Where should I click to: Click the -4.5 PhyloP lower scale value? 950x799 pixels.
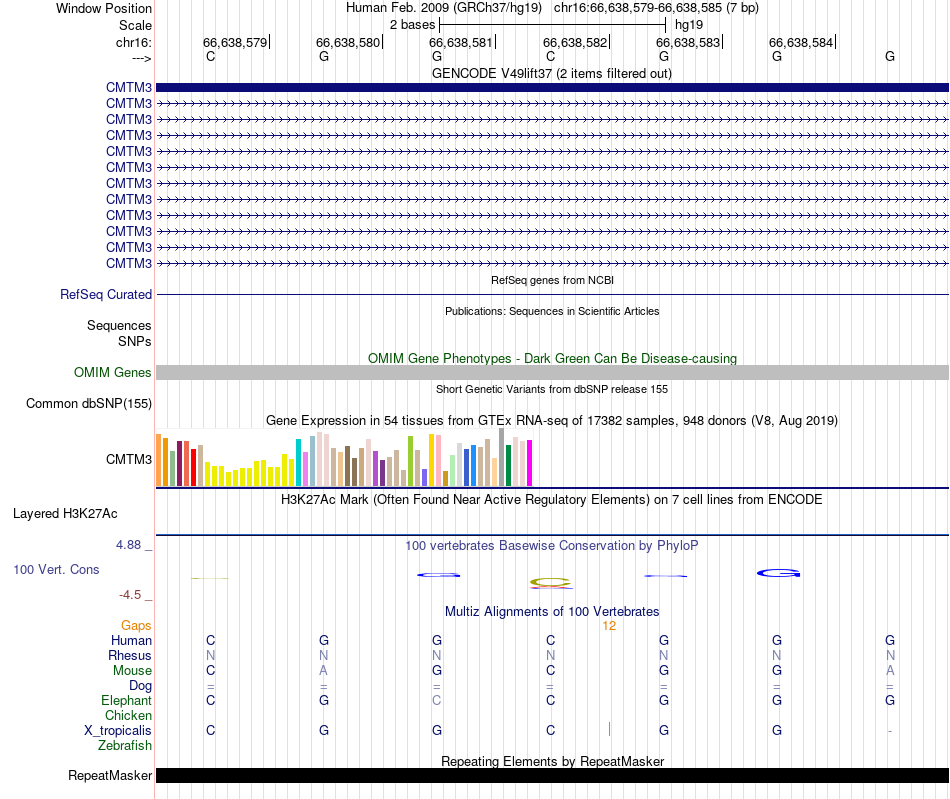click(130, 595)
